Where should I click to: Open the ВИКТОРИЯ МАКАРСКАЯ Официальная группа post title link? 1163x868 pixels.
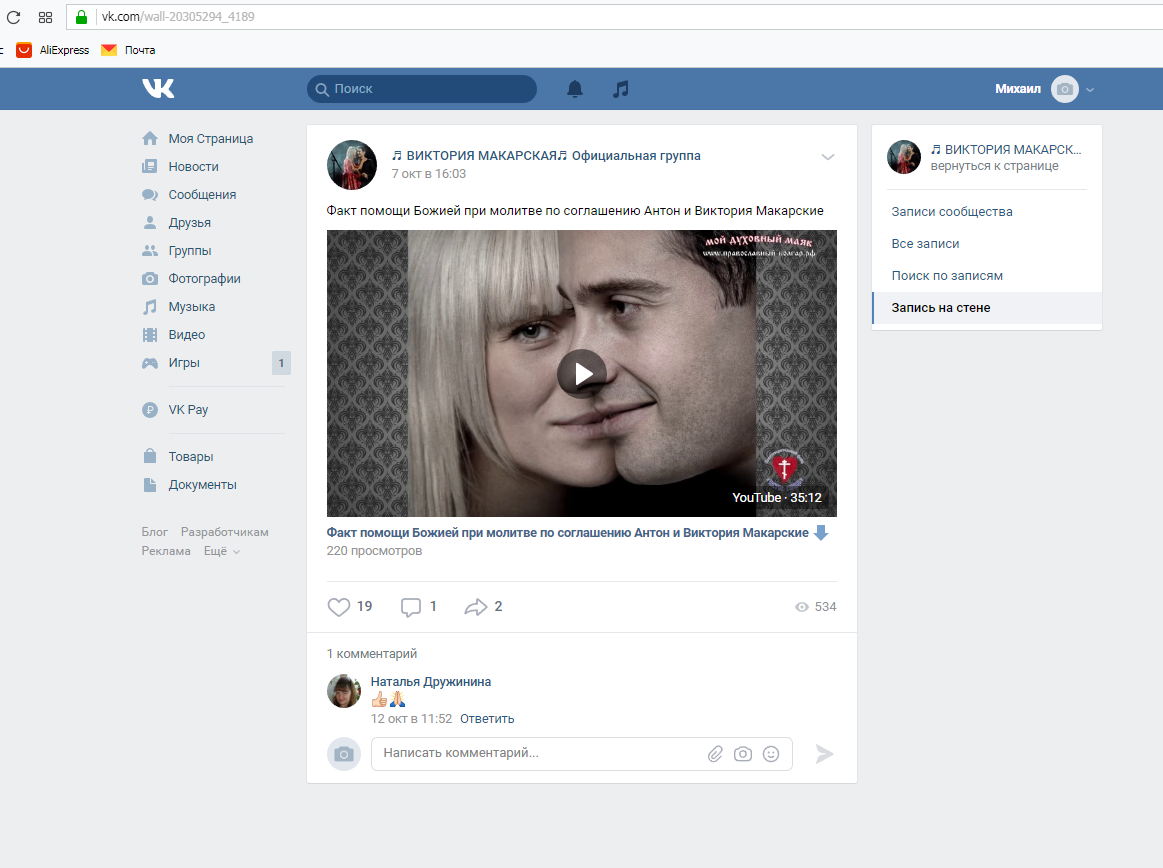point(546,156)
